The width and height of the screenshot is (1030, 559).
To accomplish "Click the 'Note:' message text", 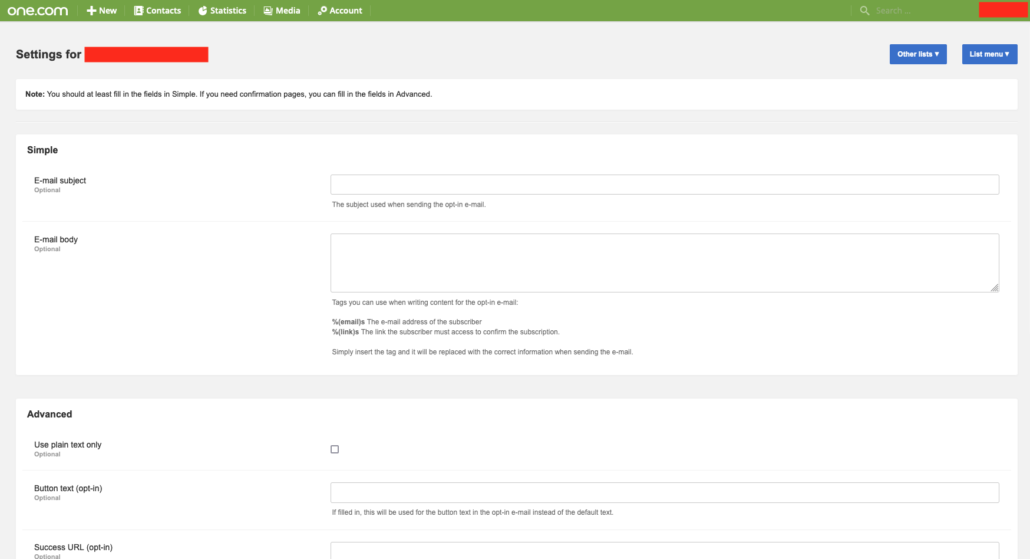I will pyautogui.click(x=229, y=94).
